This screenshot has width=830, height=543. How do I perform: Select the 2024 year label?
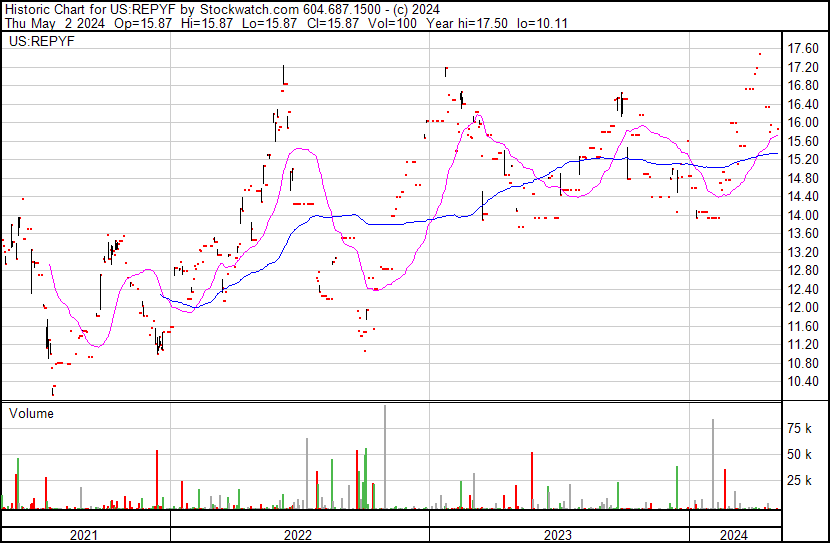tap(734, 535)
